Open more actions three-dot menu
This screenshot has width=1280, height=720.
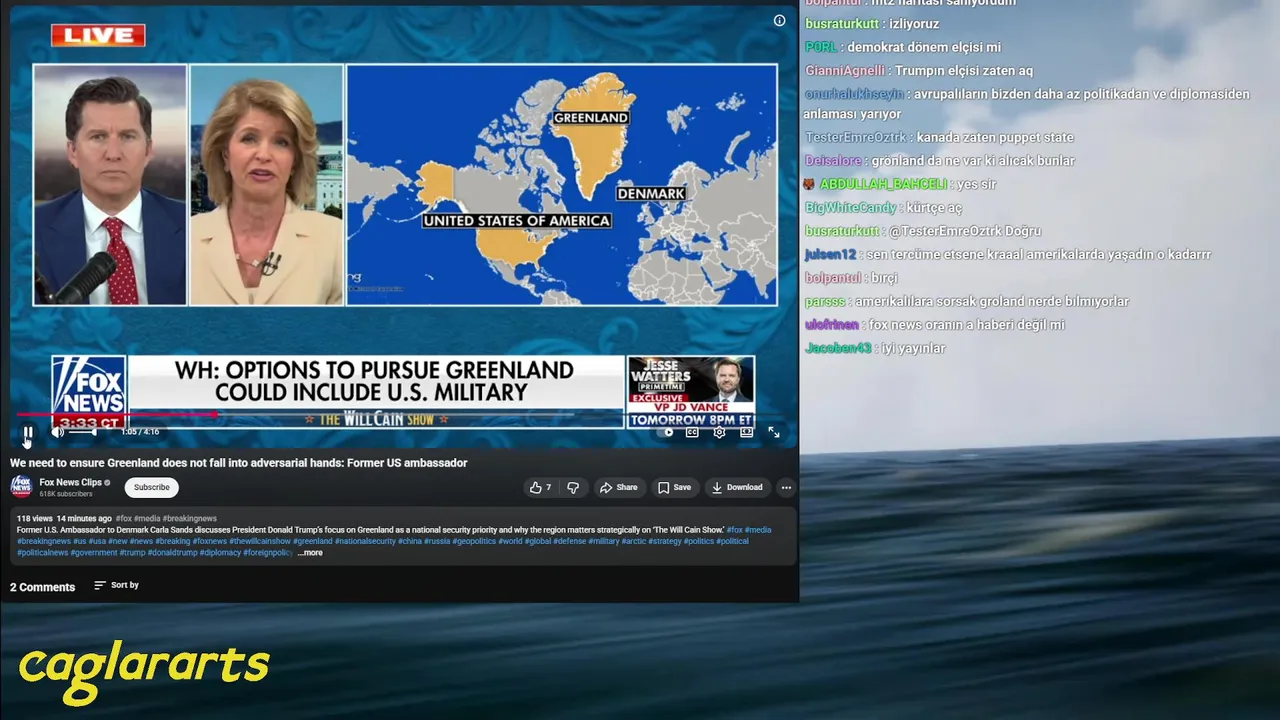pyautogui.click(x=786, y=487)
